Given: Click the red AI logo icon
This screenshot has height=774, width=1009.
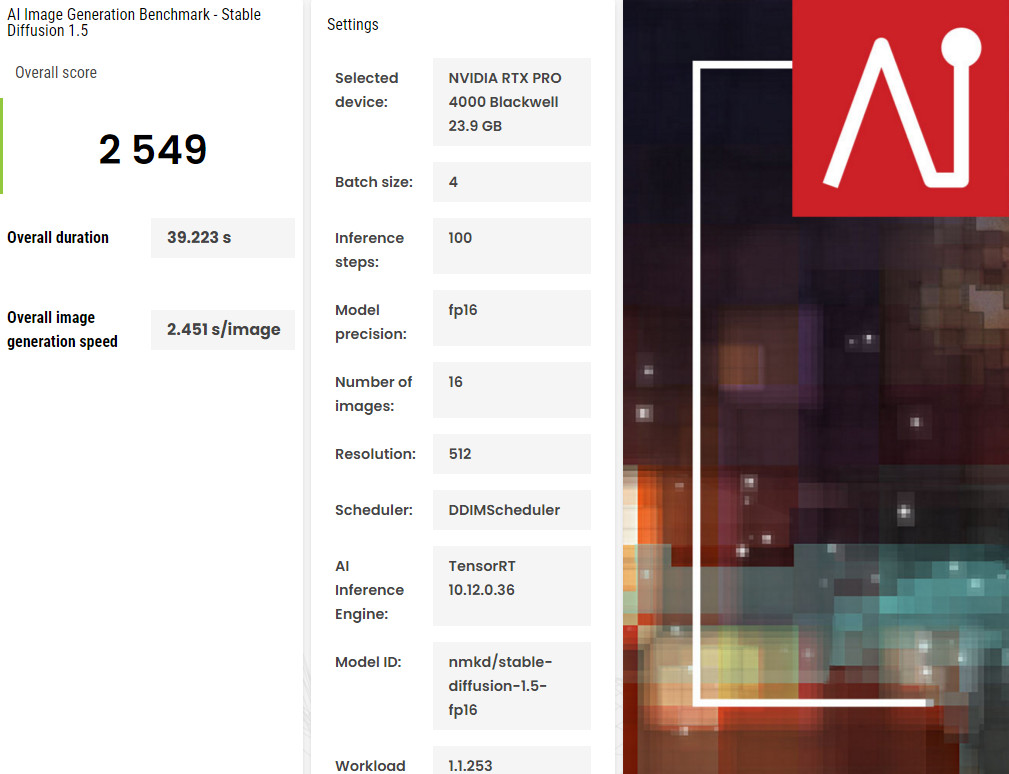Looking at the screenshot, I should 900,108.
